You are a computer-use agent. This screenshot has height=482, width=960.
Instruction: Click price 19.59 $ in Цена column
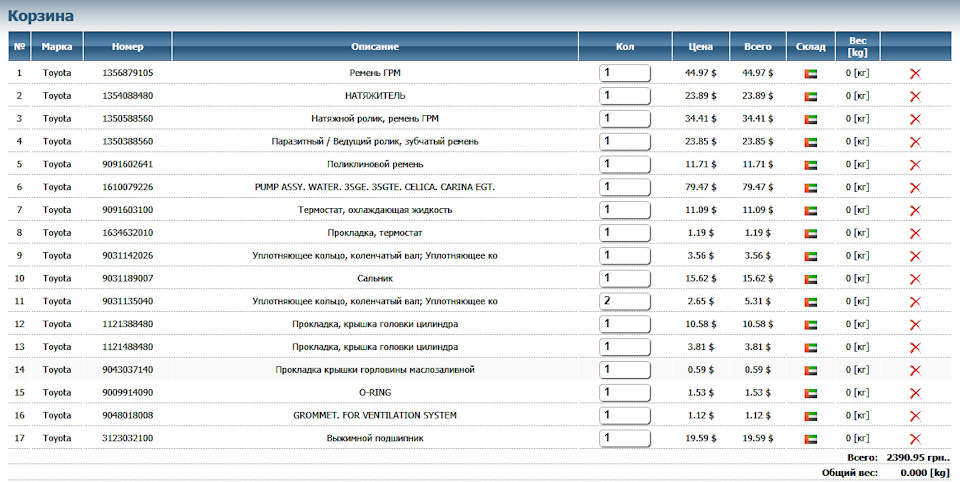[700, 439]
